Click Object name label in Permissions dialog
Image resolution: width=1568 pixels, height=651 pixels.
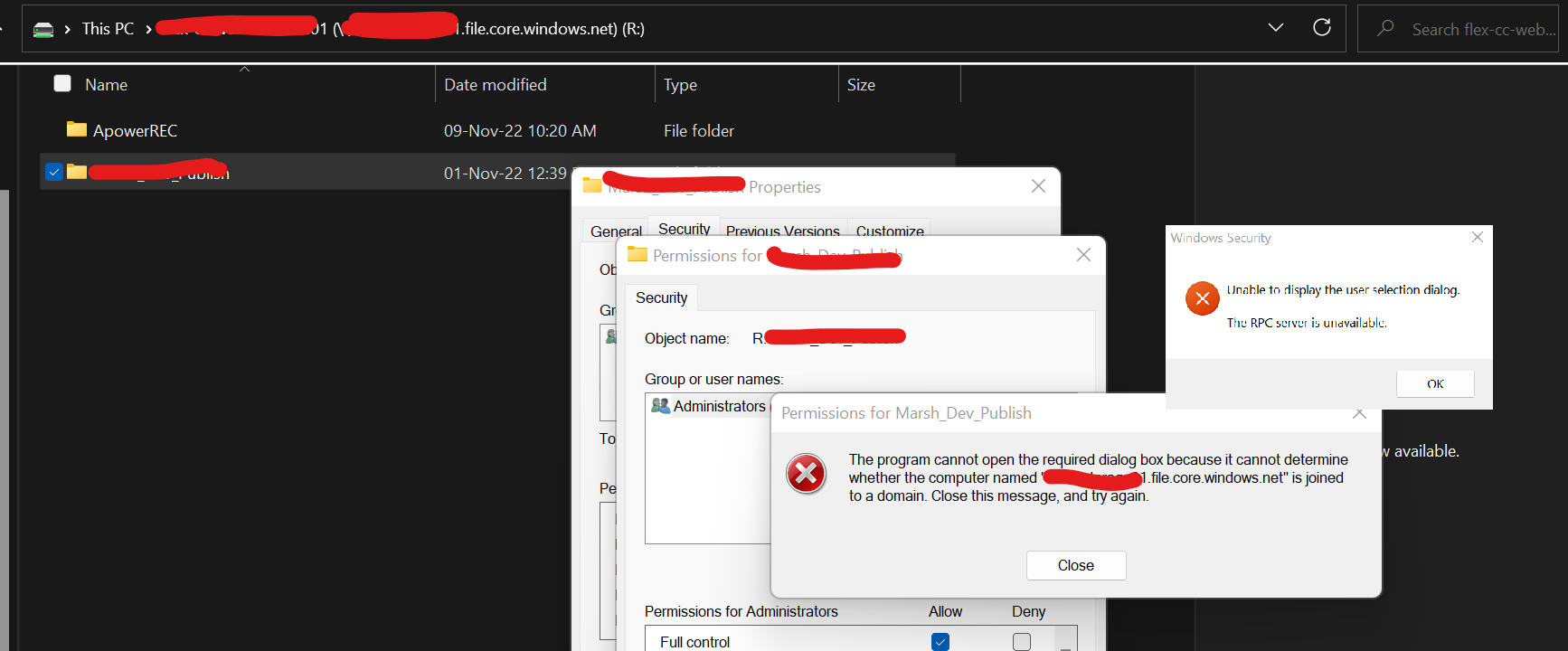(686, 338)
